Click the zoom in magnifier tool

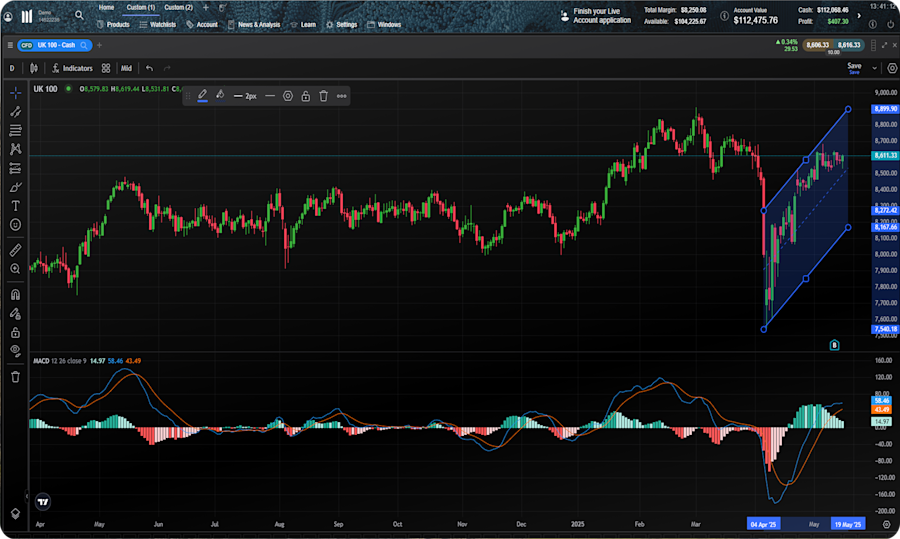15,269
